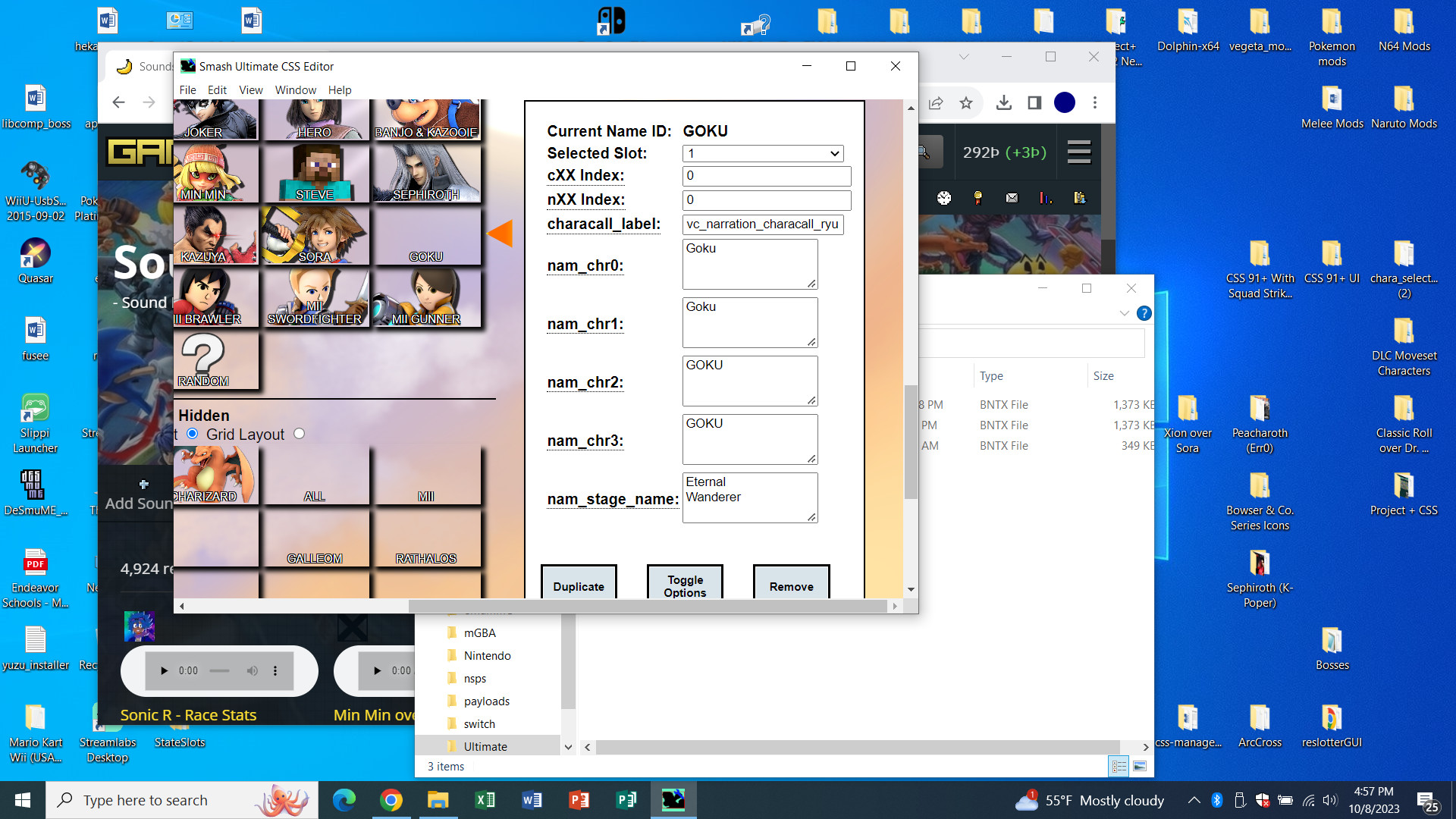Screen dimensions: 1456x819
Task: Click the clock history icon on GameBanana
Action: pos(943,198)
